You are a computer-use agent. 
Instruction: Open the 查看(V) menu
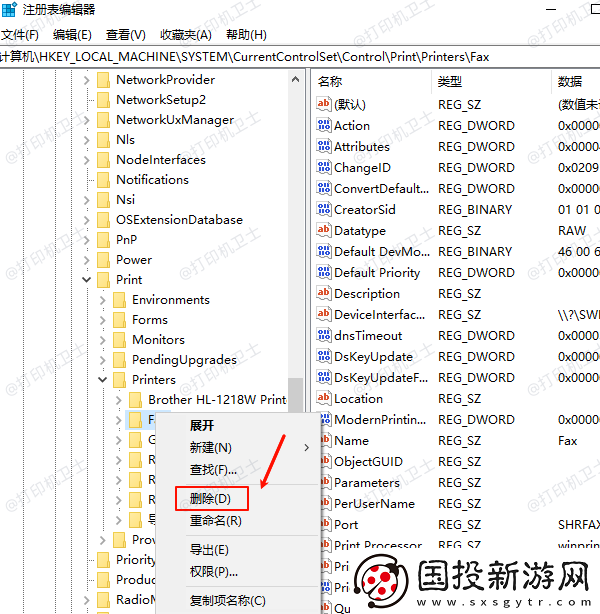click(x=126, y=35)
